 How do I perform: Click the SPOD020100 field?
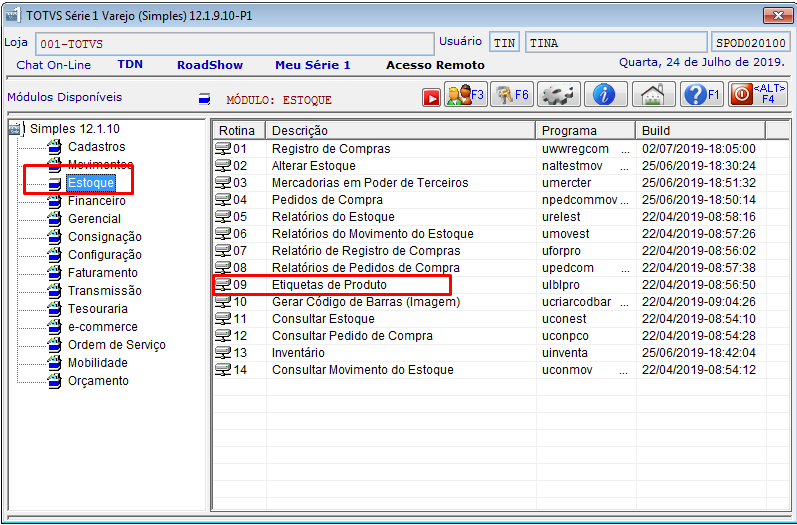750,43
